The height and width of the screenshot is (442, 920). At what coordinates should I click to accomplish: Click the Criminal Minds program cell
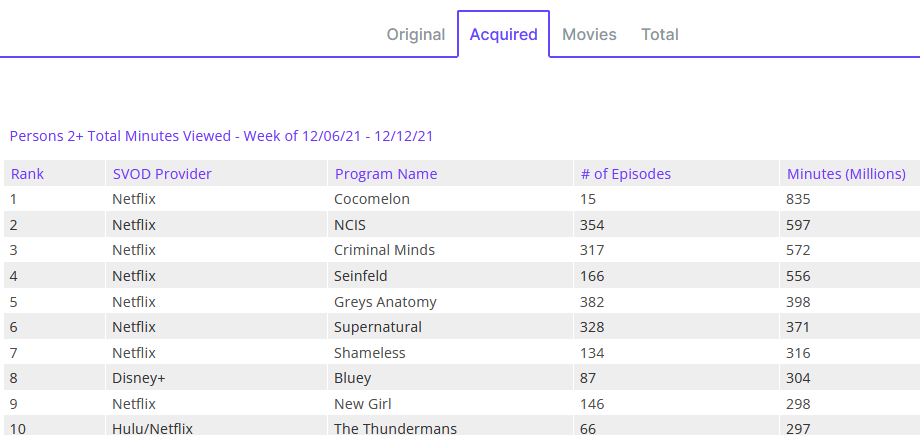click(384, 250)
